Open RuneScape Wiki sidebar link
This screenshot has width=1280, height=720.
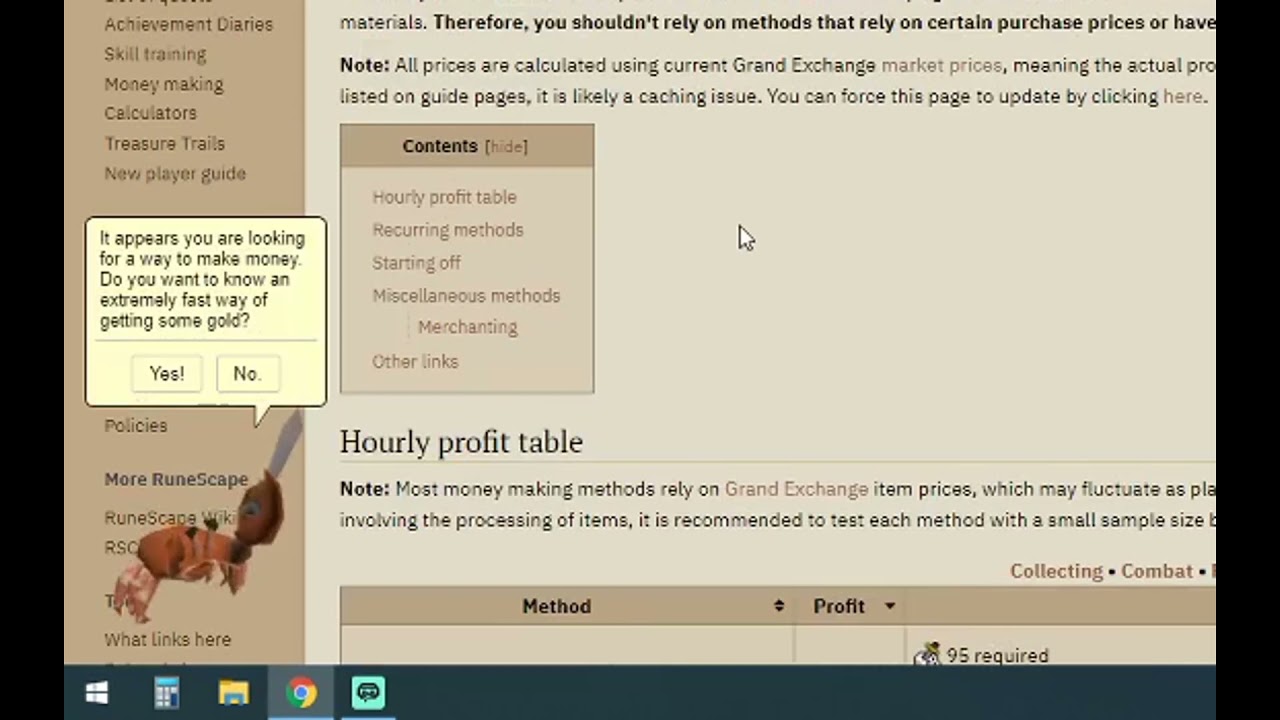[168, 517]
